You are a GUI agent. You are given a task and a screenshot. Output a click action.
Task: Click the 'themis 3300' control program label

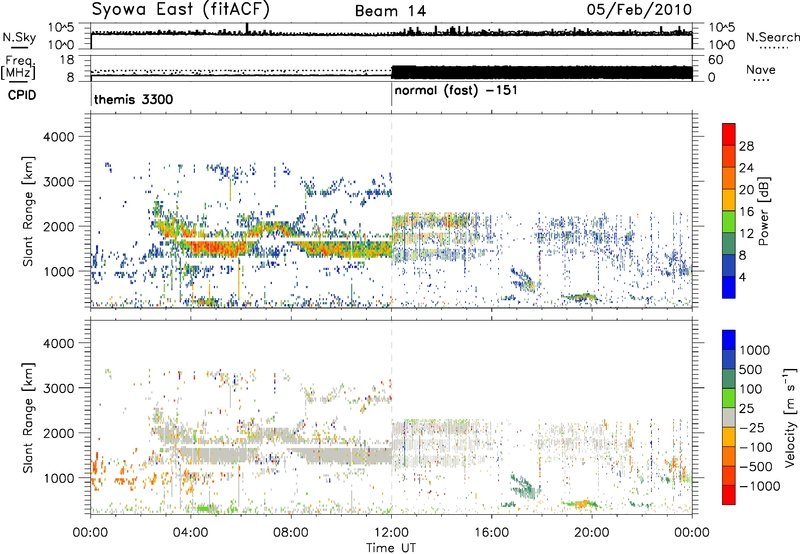134,99
